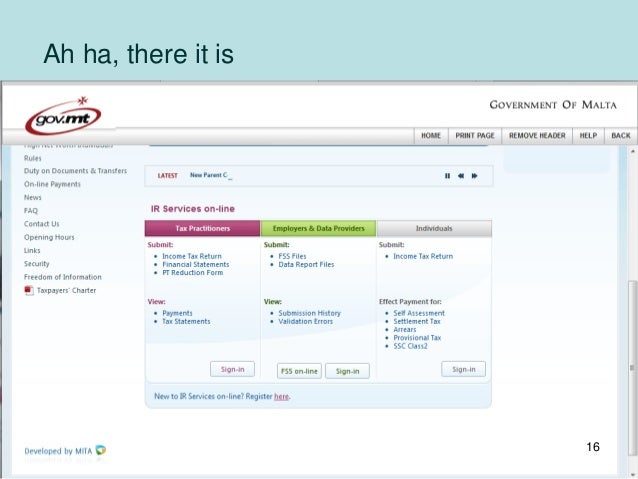Click the page vertical scrollbar thumb
638x479 pixels.
632,367
